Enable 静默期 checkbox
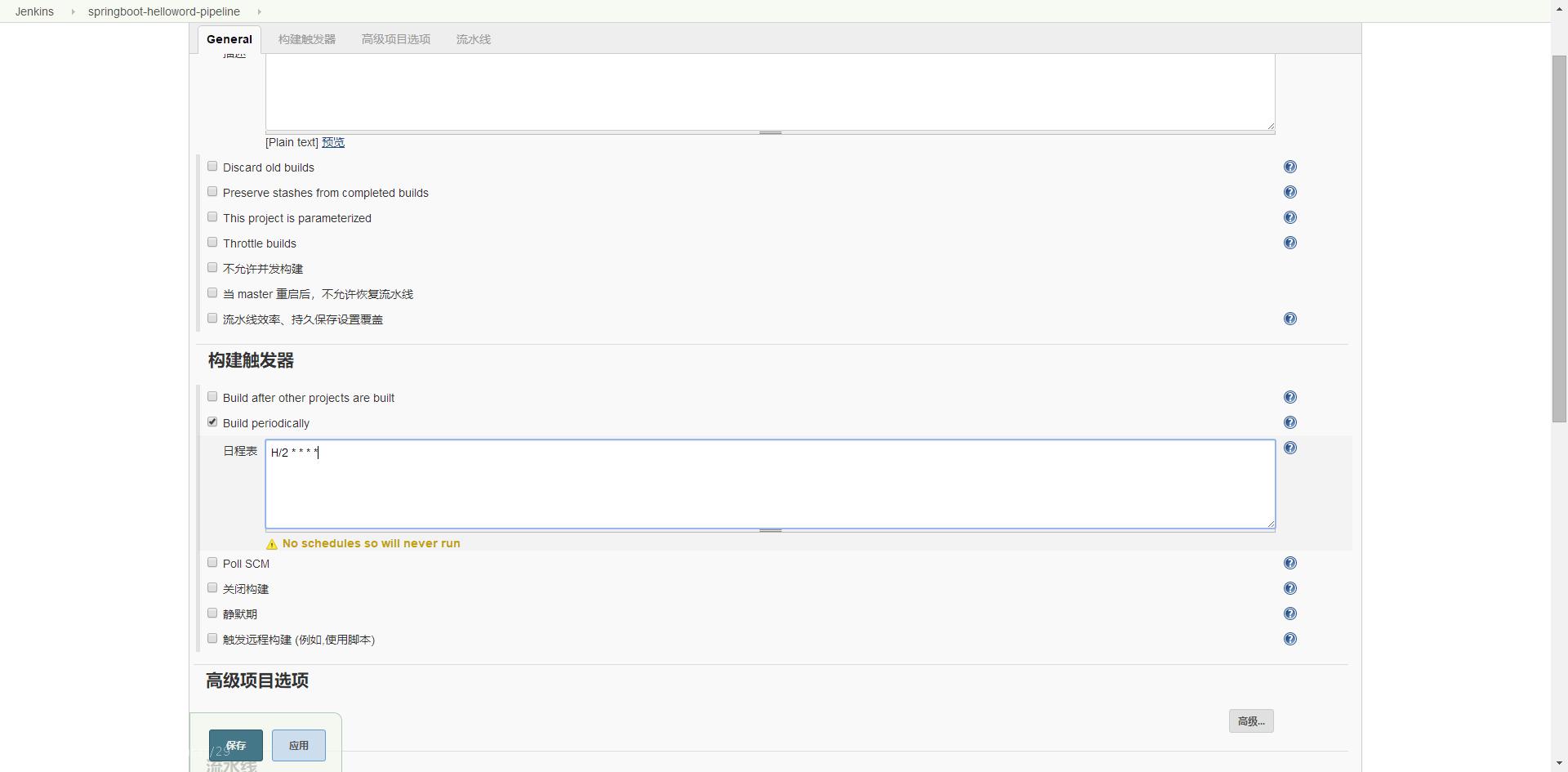Screen dimensions: 1568x772 (212, 614)
